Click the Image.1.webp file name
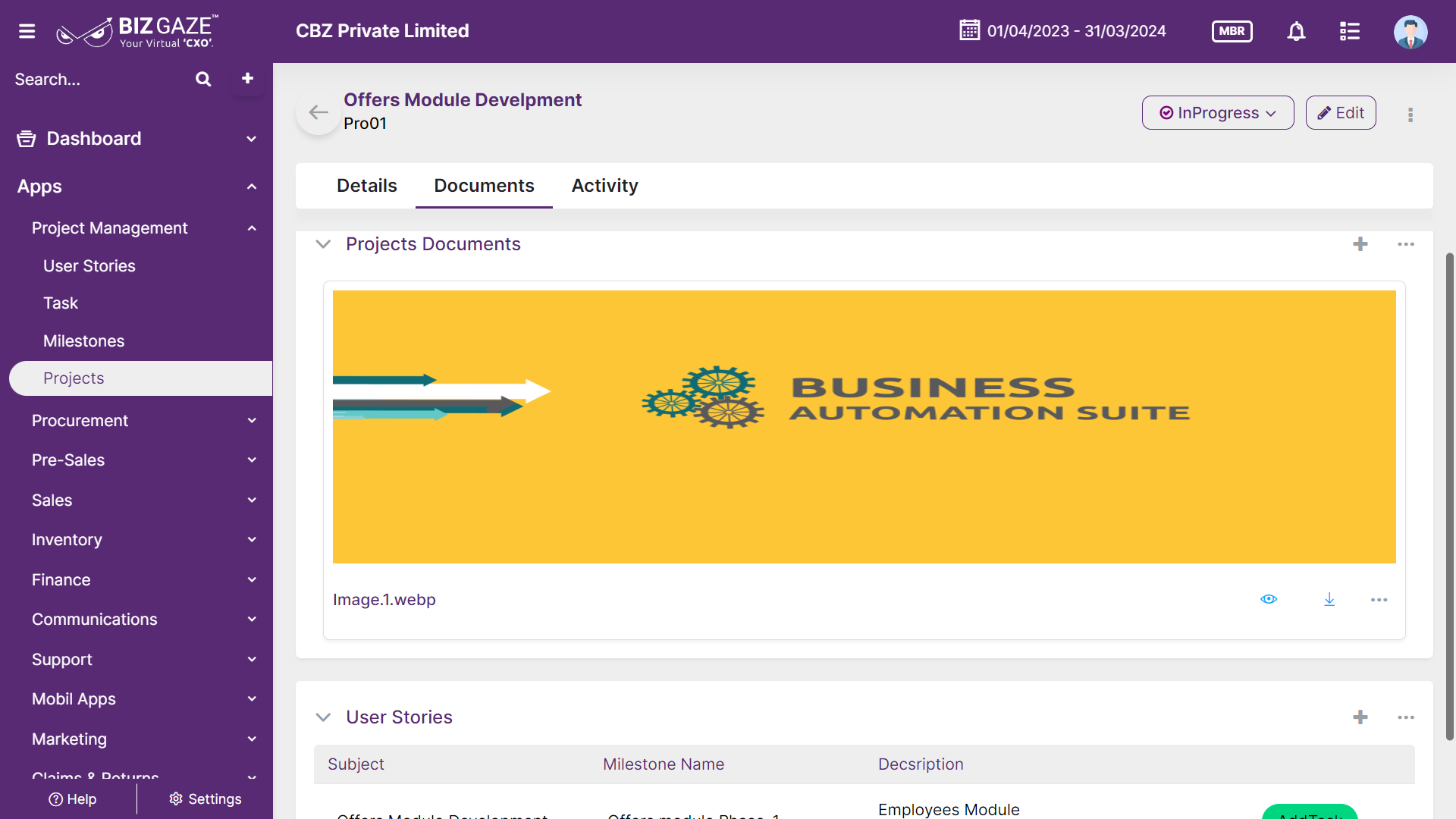Image resolution: width=1456 pixels, height=819 pixels. click(x=384, y=600)
